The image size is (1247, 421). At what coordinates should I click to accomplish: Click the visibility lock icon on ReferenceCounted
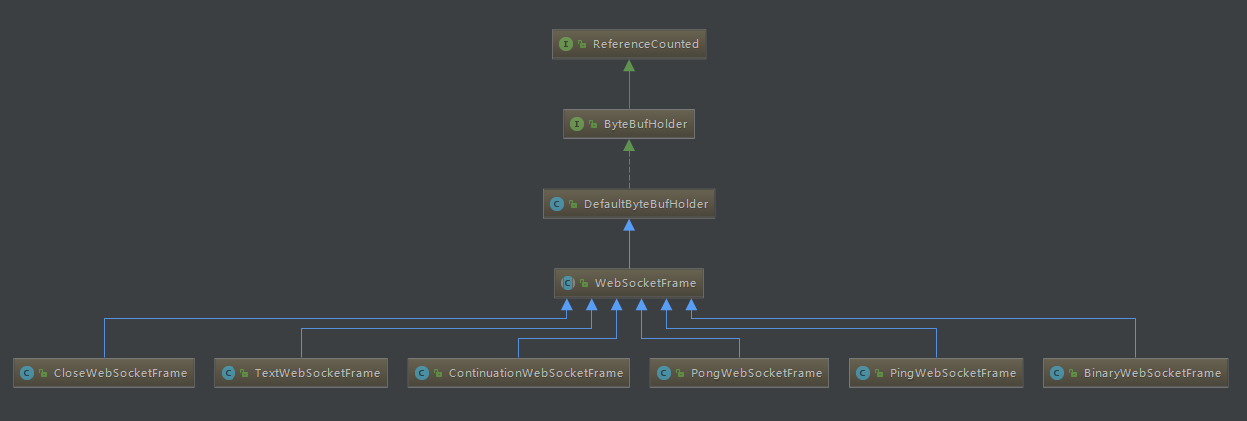(x=582, y=45)
